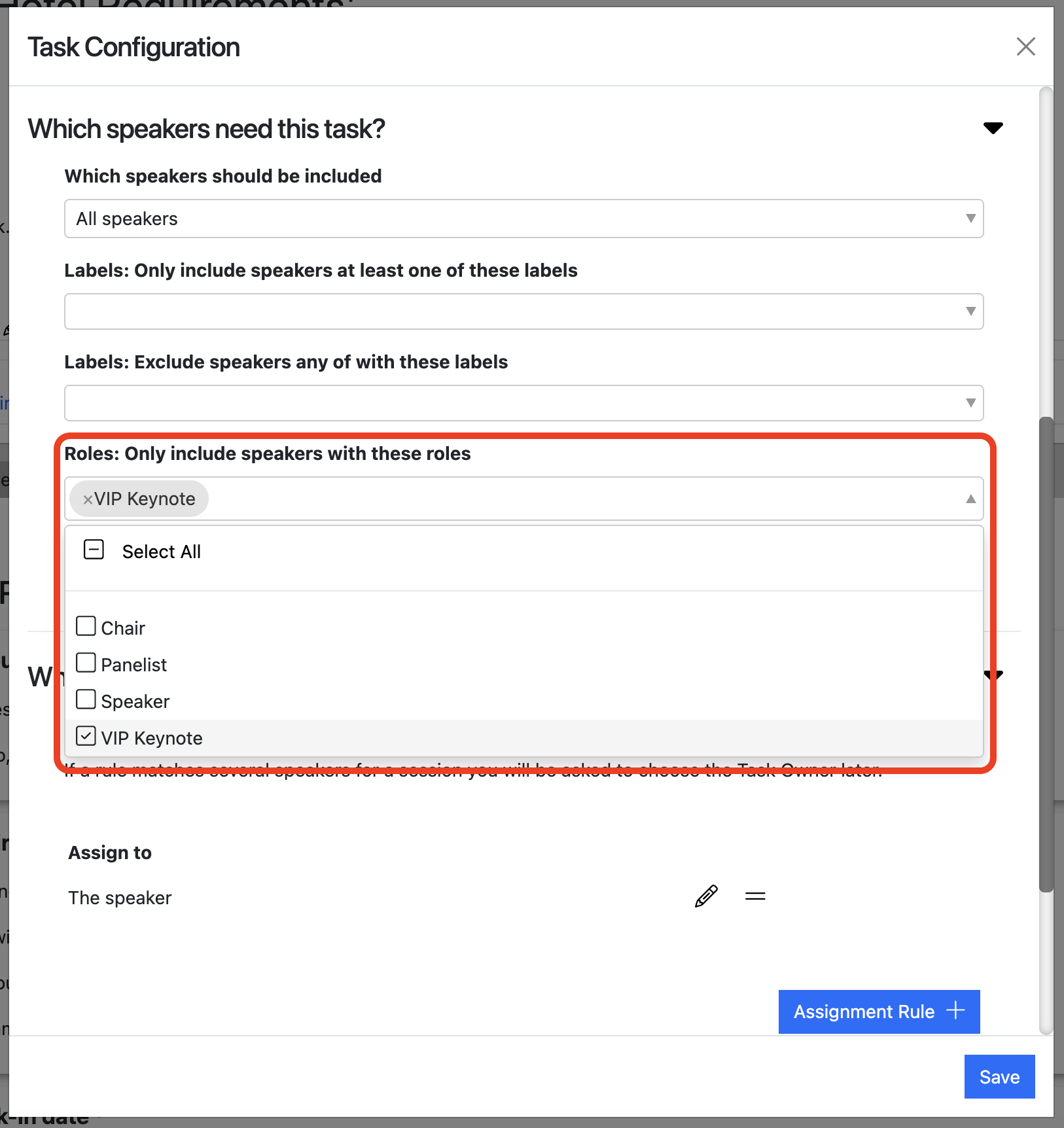Remove the VIP Keynote tag with its x
Viewport: 1064px width, 1128px height.
pyautogui.click(x=88, y=499)
